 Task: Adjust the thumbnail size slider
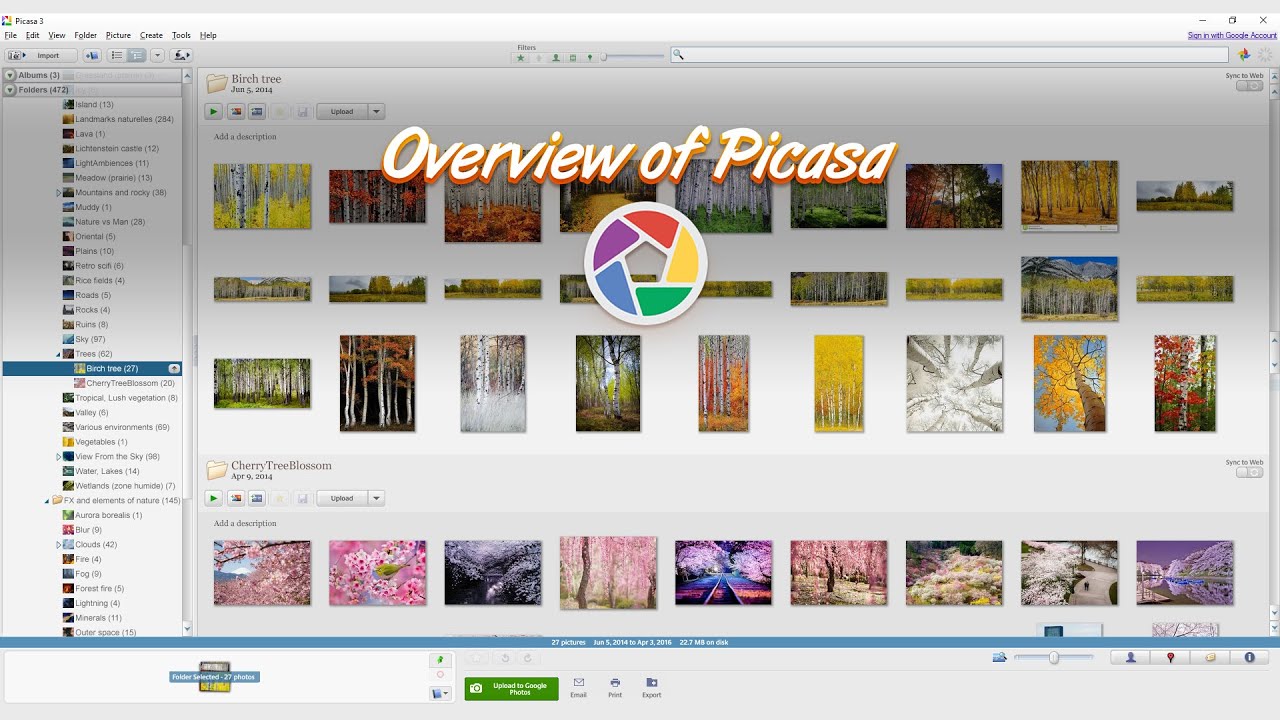click(x=1053, y=657)
